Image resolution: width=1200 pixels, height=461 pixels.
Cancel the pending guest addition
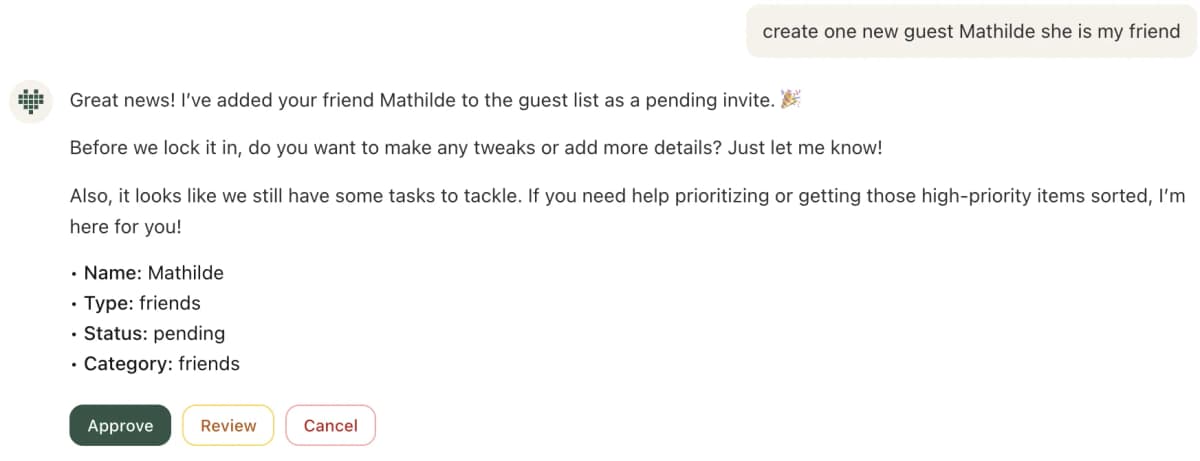[330, 425]
